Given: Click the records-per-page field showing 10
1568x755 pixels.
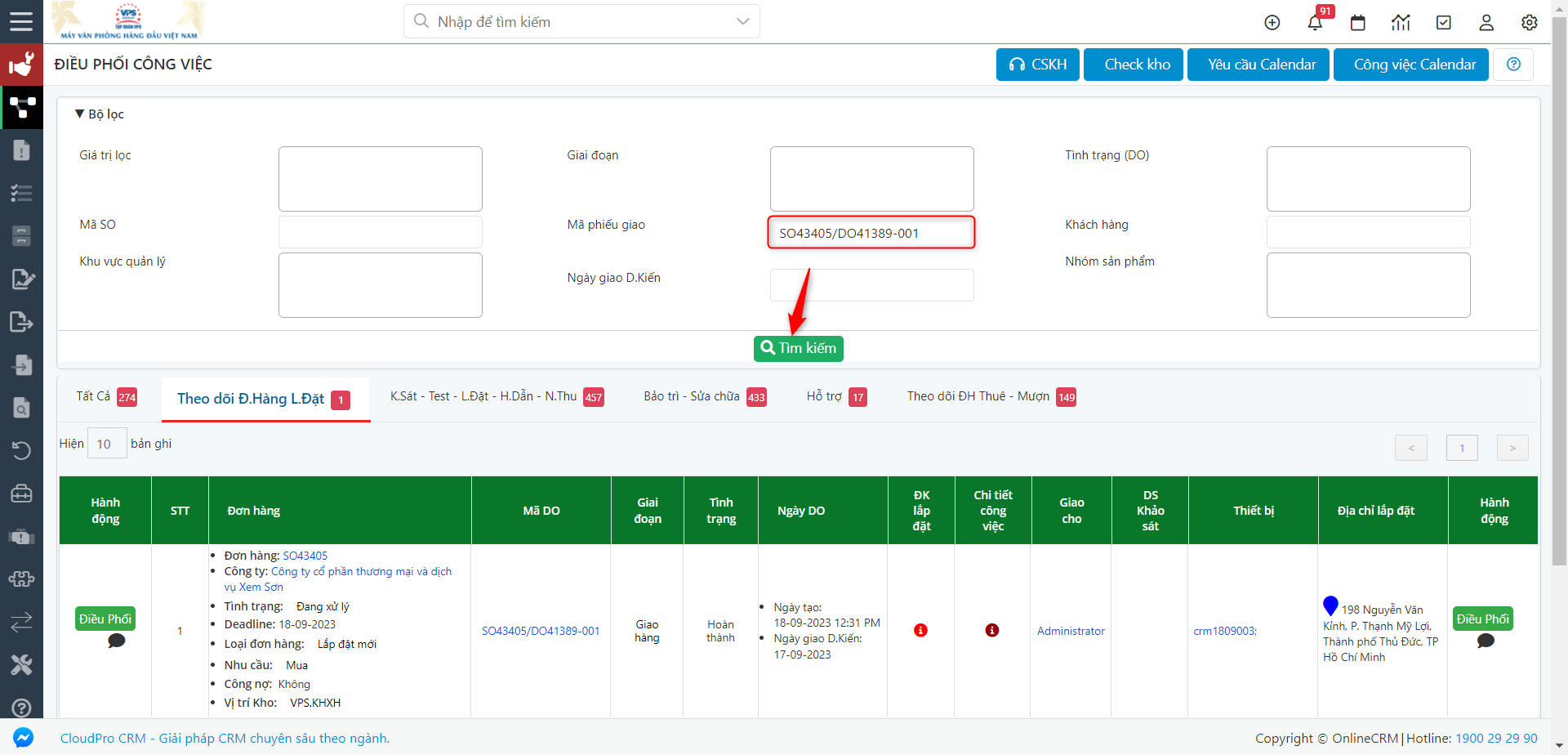Looking at the screenshot, I should pos(107,444).
